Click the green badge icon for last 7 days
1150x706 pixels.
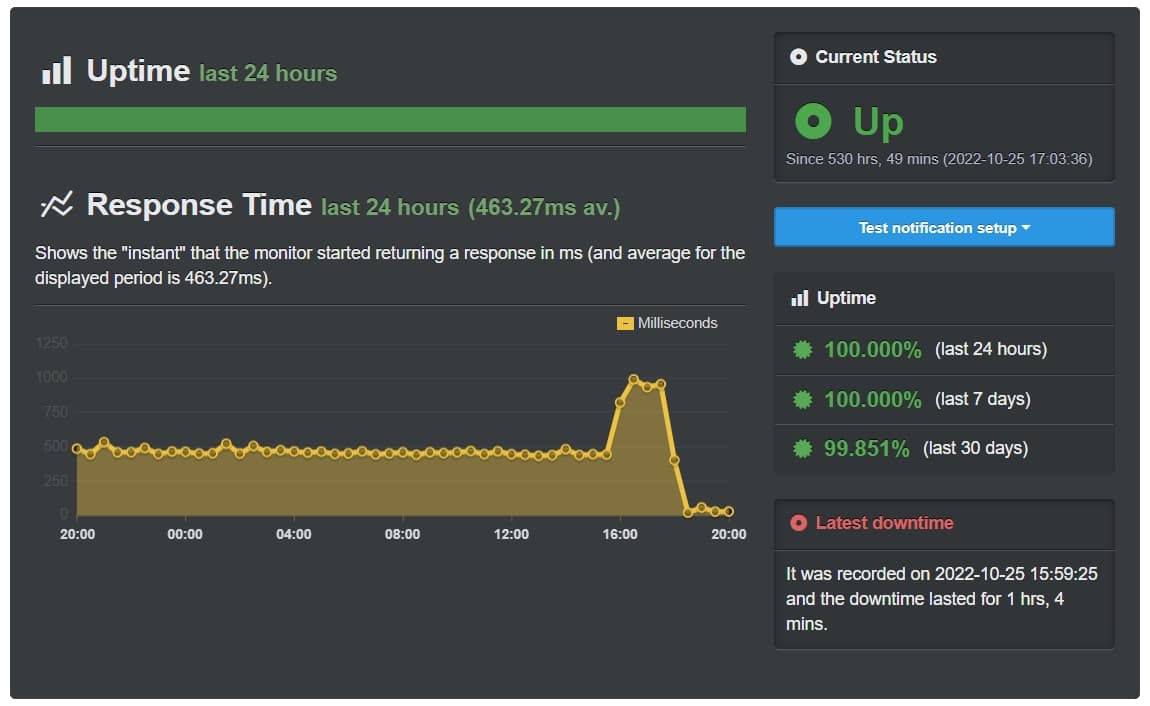coord(802,400)
